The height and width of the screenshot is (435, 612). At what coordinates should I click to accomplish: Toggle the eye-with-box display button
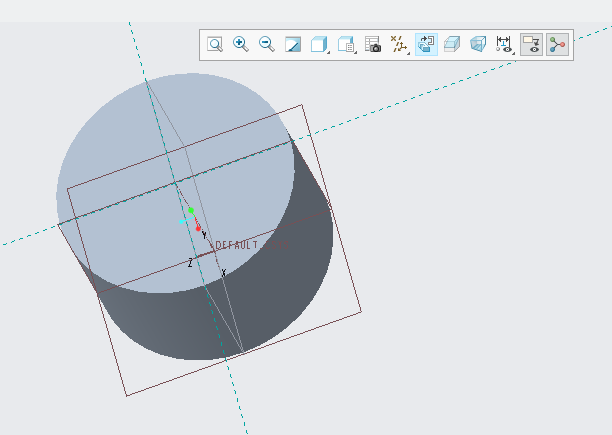click(531, 44)
